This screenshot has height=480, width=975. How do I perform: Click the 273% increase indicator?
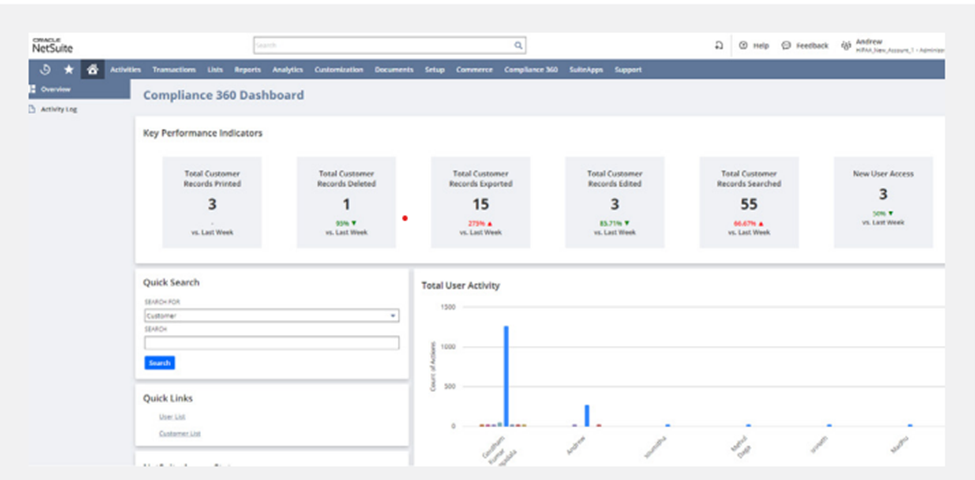click(481, 223)
